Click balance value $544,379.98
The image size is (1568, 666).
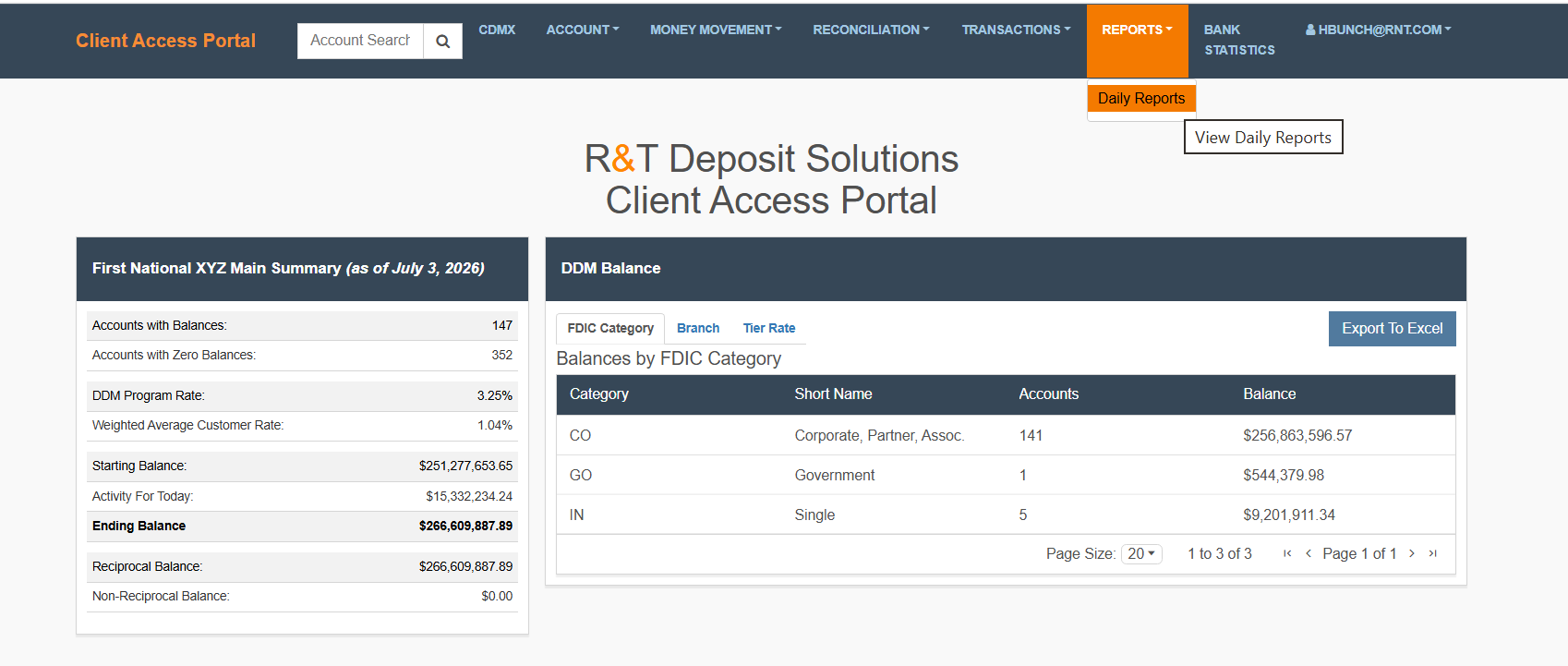pyautogui.click(x=1284, y=475)
